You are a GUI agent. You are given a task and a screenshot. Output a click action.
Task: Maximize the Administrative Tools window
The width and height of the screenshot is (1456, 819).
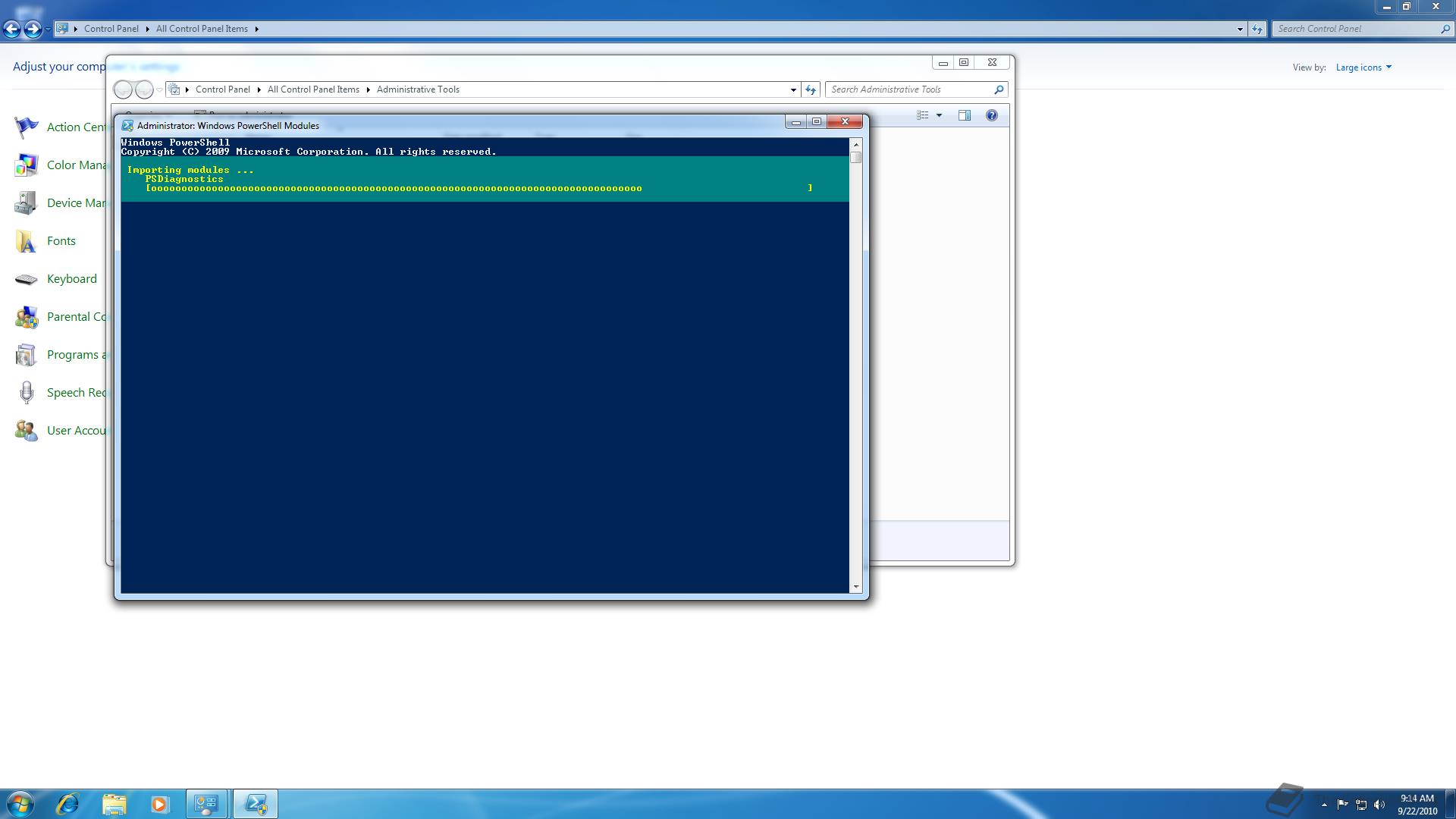[x=964, y=62]
